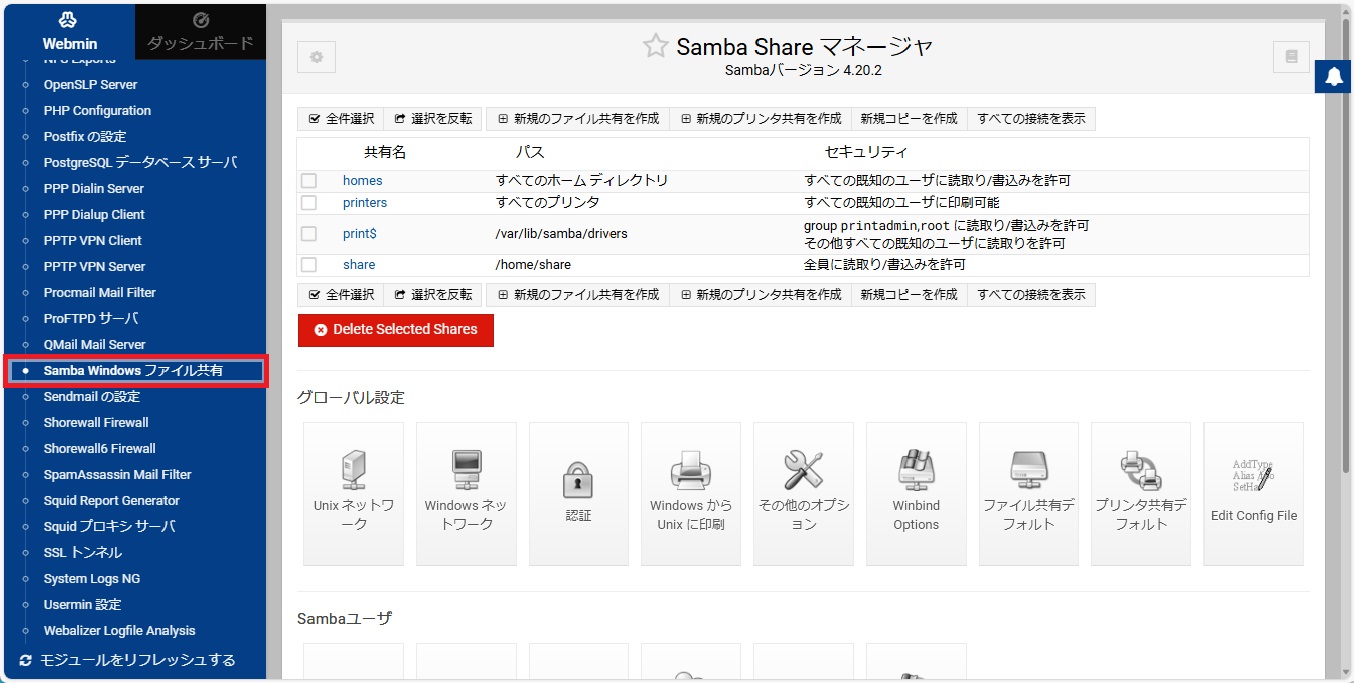This screenshot has height=683, width=1354.
Task: Tick the checkbox for share row
Action: tap(309, 265)
